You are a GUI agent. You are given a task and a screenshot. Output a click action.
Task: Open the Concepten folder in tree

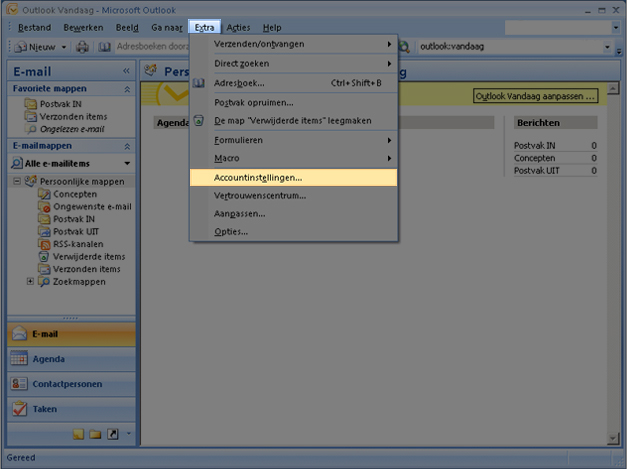(x=75, y=194)
